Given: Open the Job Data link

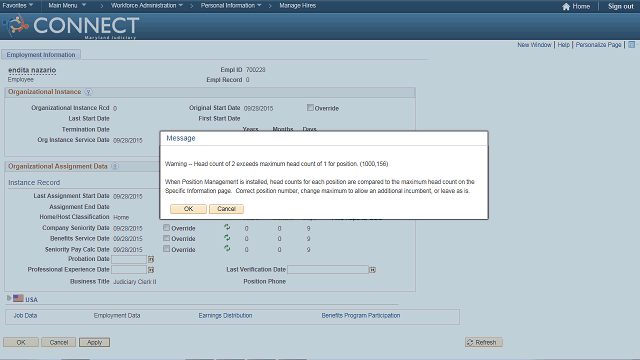Looking at the screenshot, I should click(x=25, y=316).
